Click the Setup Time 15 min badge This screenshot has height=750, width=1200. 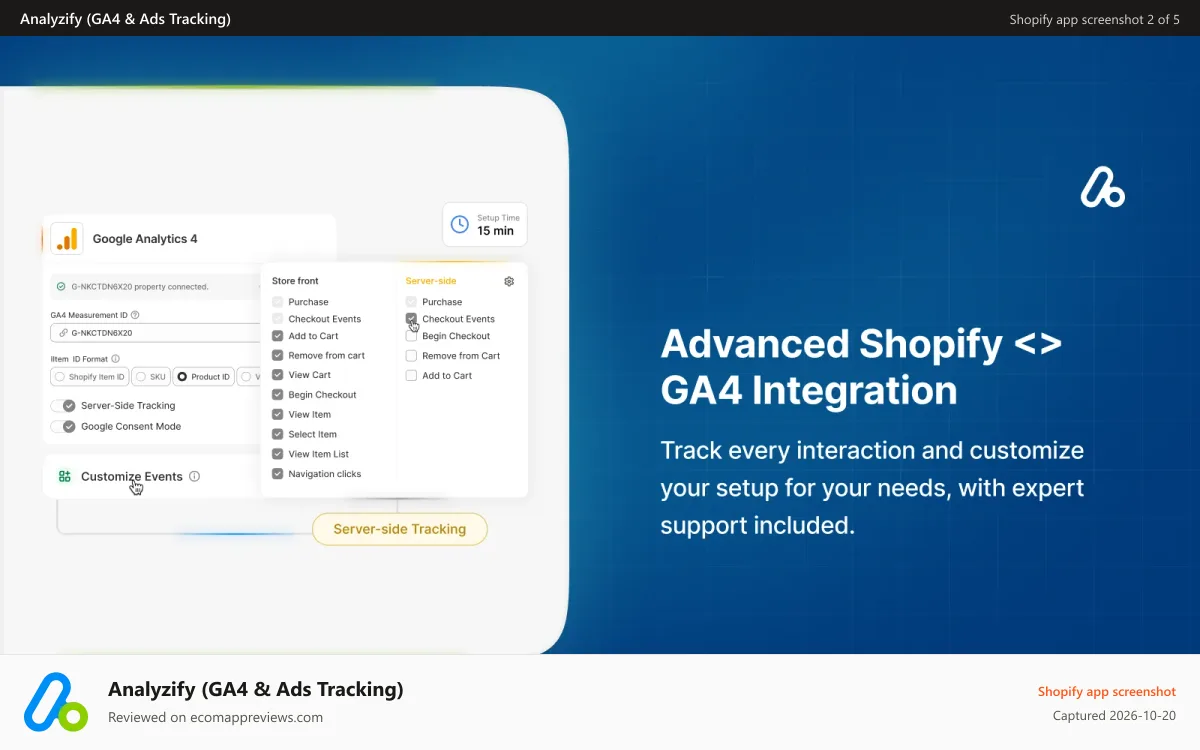pyautogui.click(x=485, y=225)
